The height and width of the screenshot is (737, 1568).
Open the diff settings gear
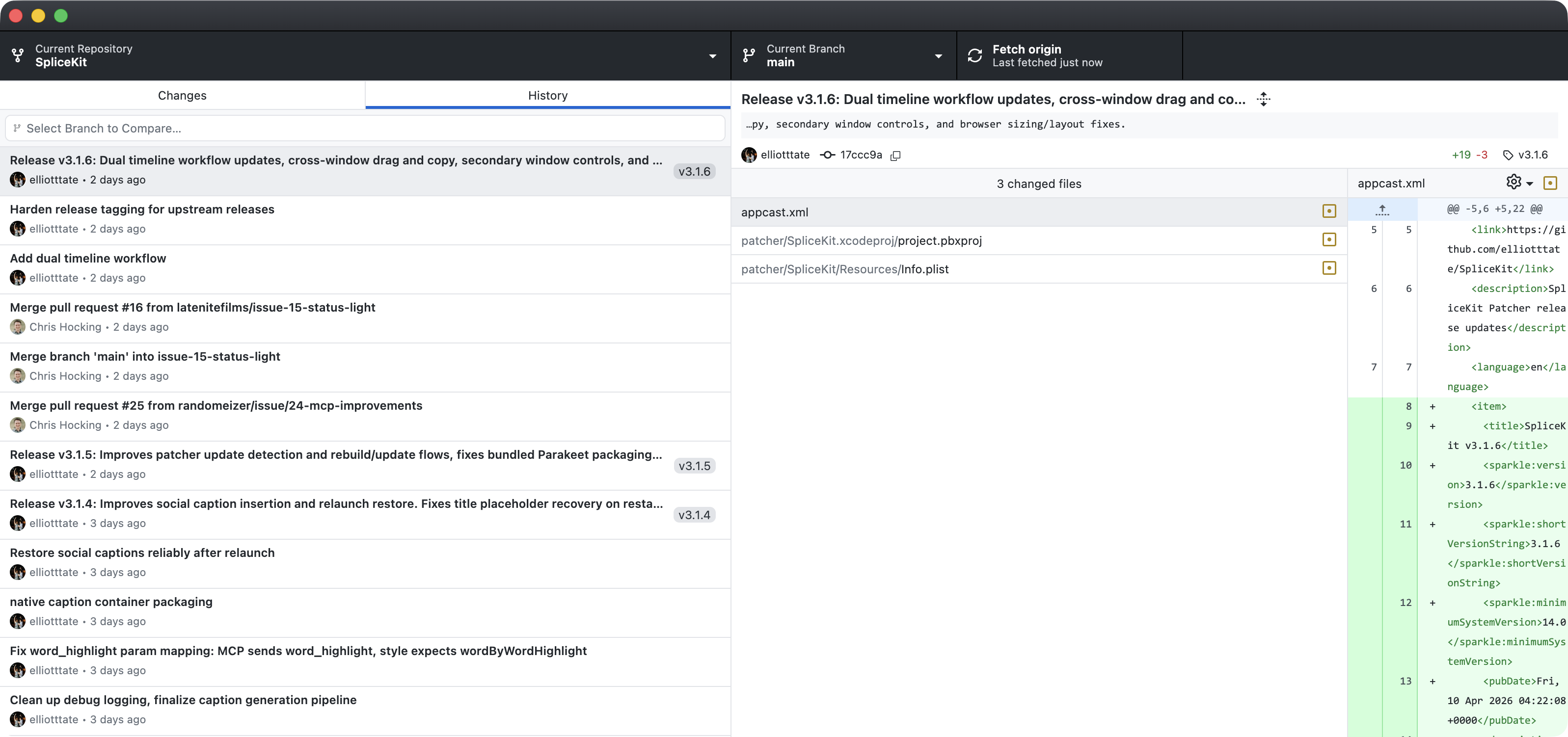click(x=1513, y=182)
